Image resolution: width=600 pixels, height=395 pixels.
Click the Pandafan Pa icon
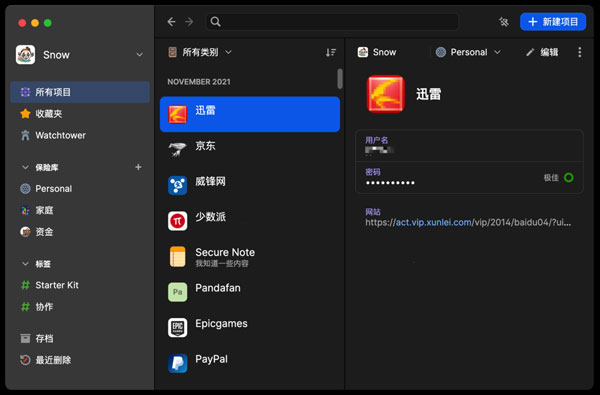[x=178, y=292]
